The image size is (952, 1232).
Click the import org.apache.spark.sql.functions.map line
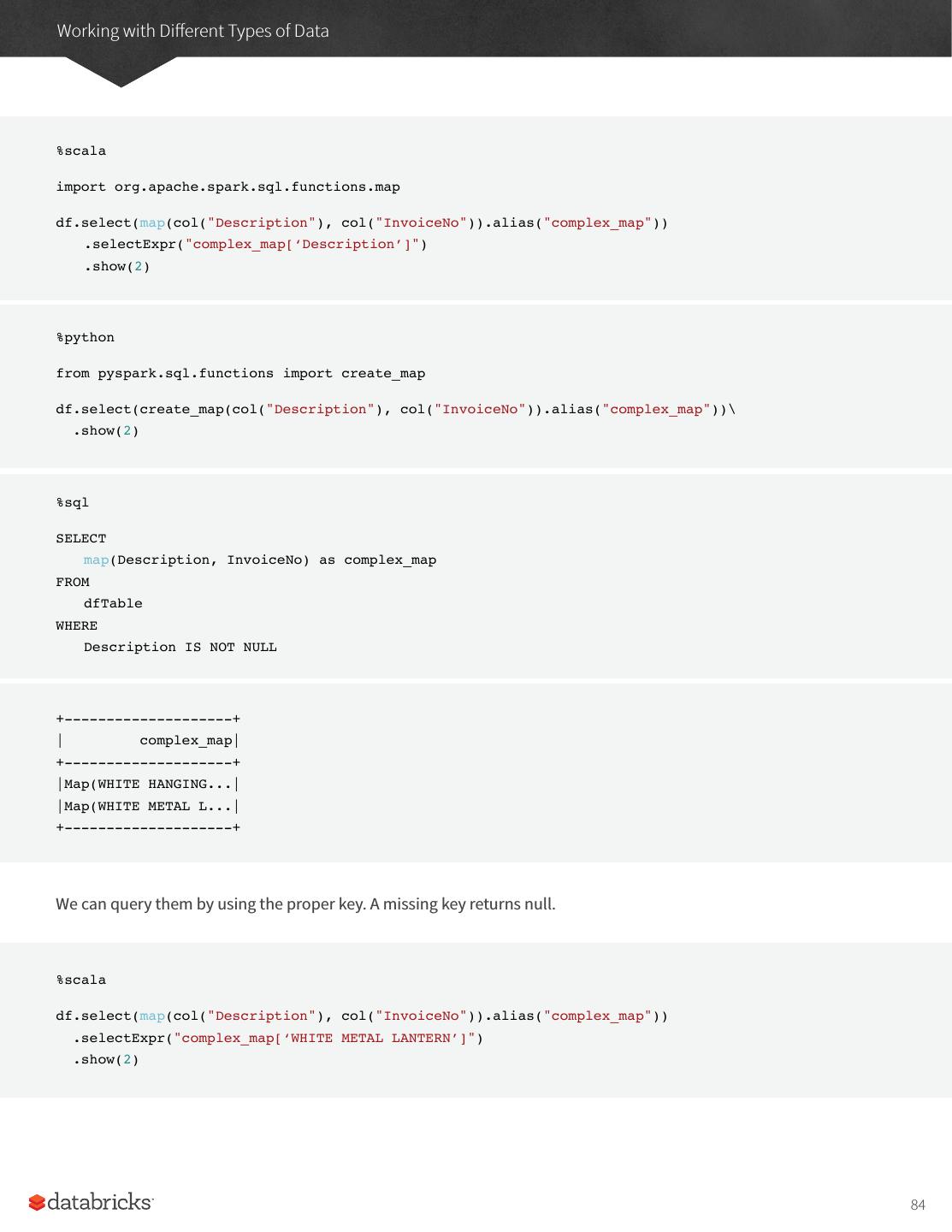(228, 187)
